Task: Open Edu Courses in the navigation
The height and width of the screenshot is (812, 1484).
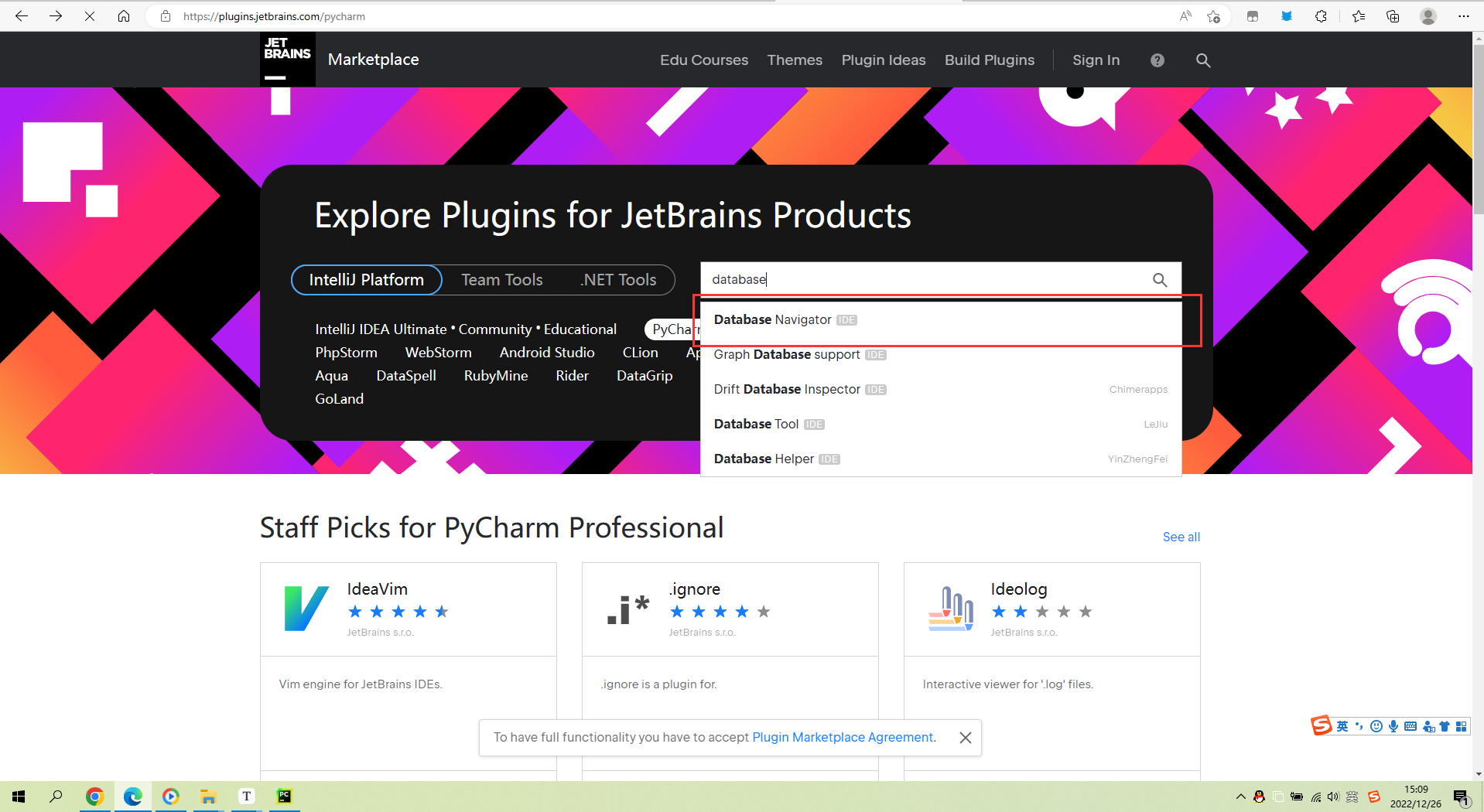Action: click(704, 60)
